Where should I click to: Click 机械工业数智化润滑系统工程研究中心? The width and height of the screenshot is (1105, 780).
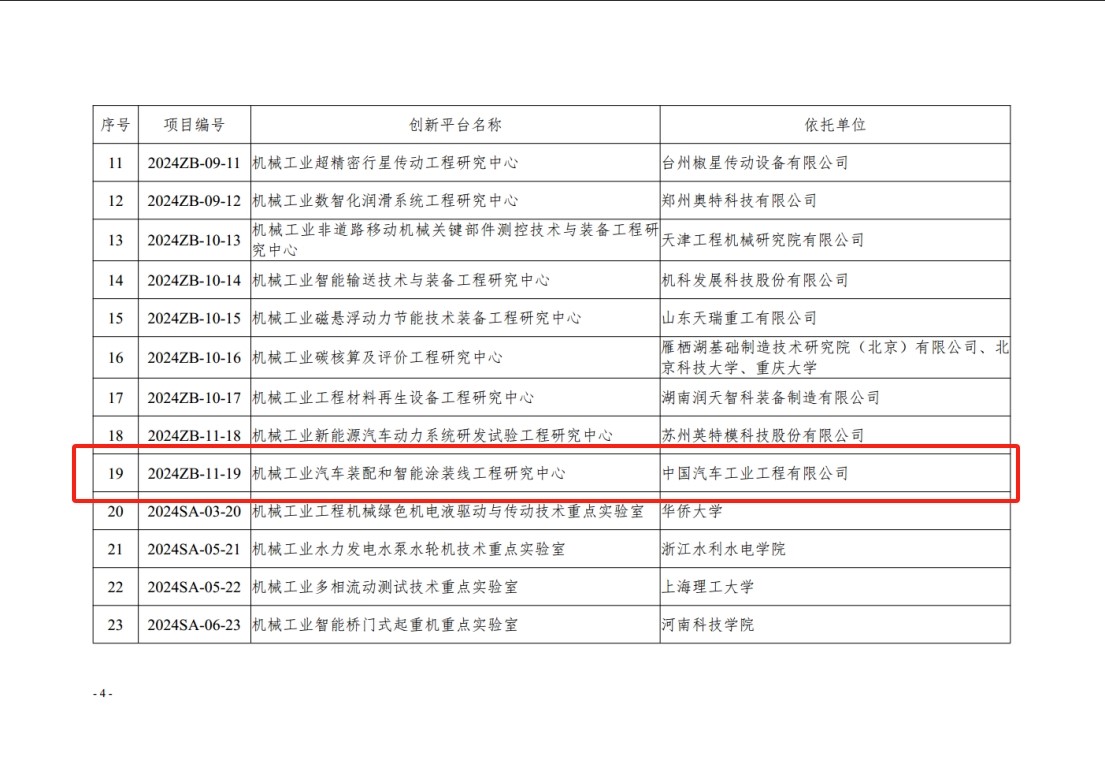pyautogui.click(x=385, y=201)
